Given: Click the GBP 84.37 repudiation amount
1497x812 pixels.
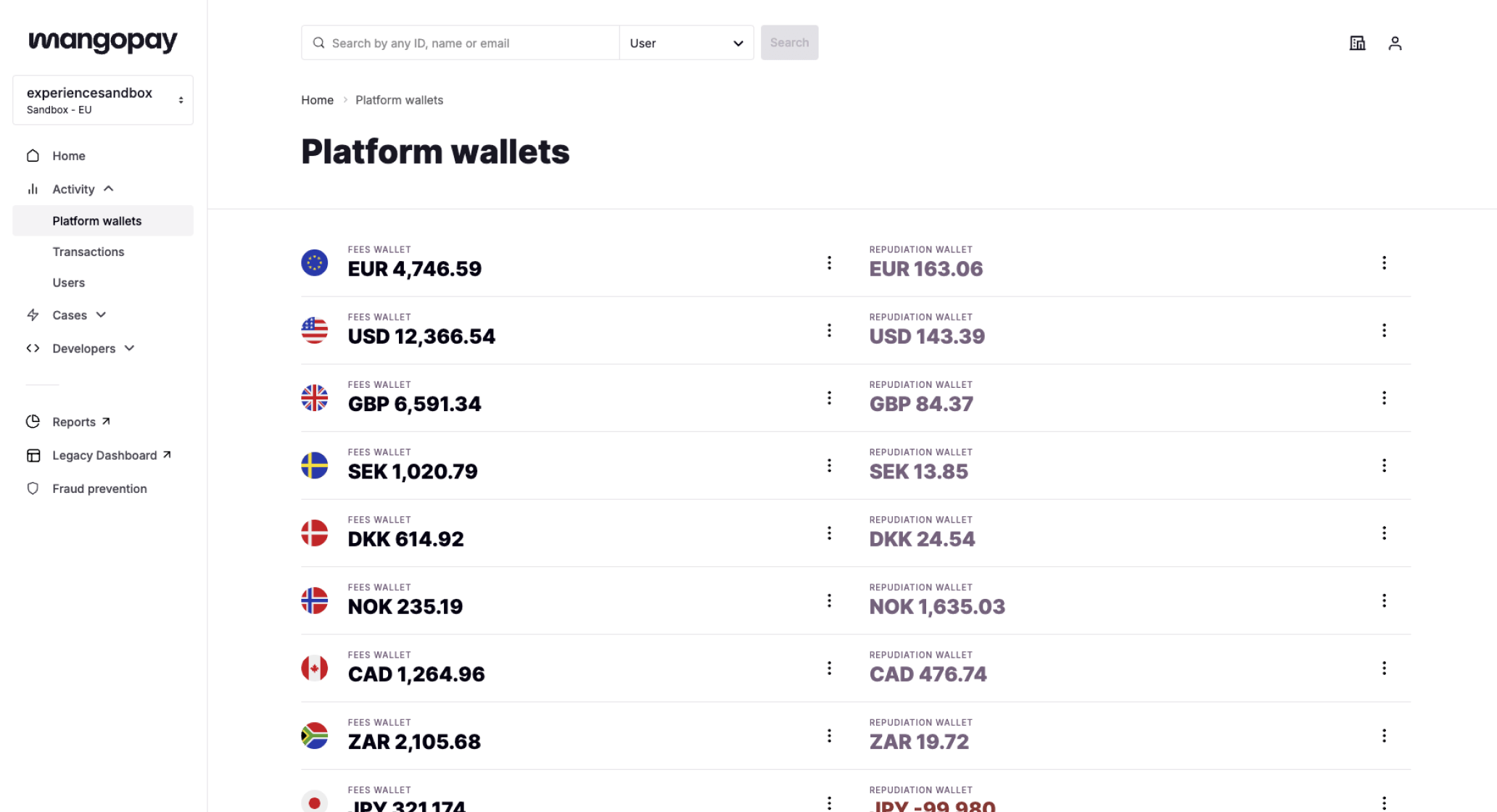Looking at the screenshot, I should pyautogui.click(x=921, y=404).
